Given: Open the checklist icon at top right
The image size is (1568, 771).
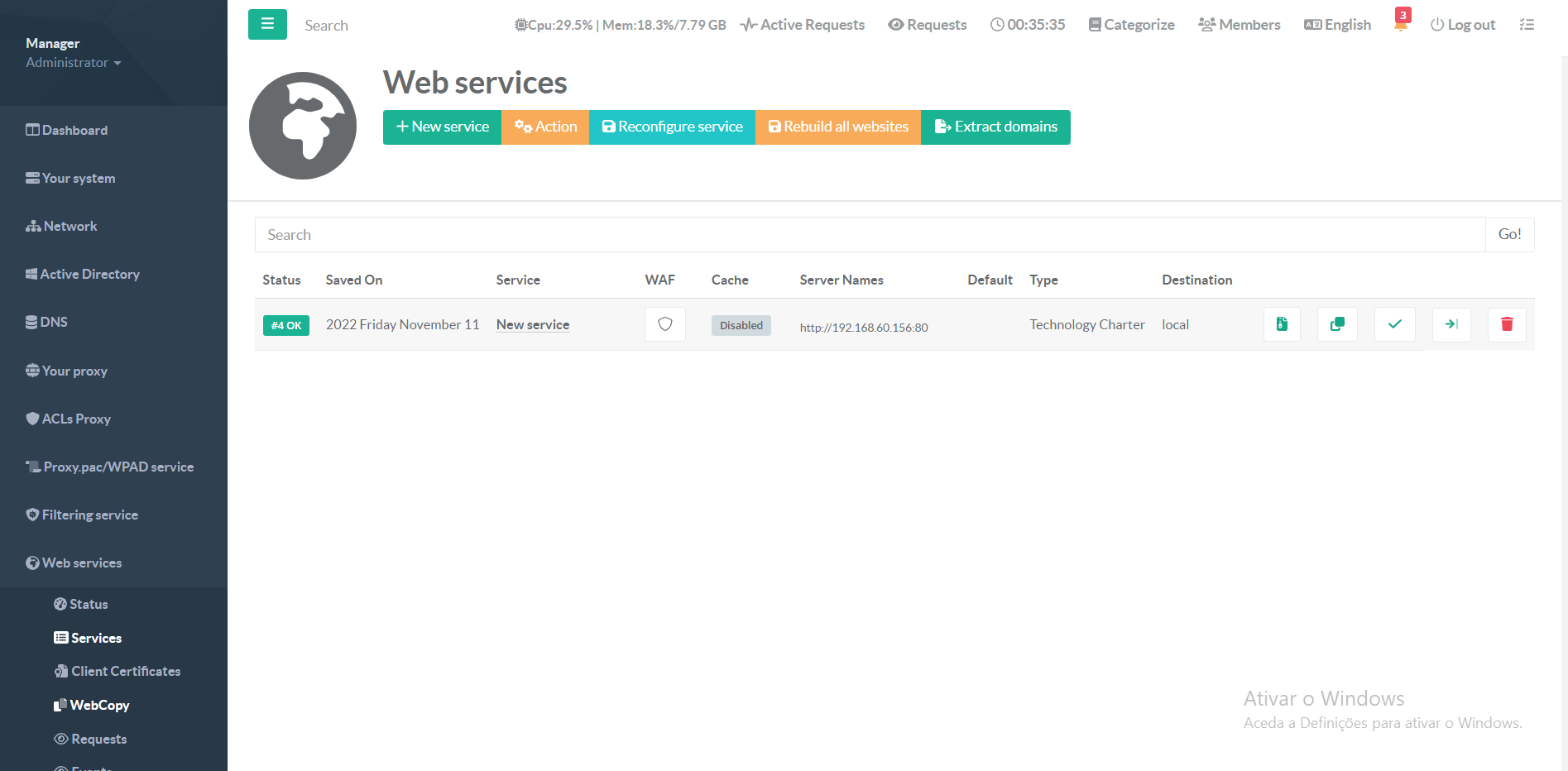Looking at the screenshot, I should coord(1527,24).
